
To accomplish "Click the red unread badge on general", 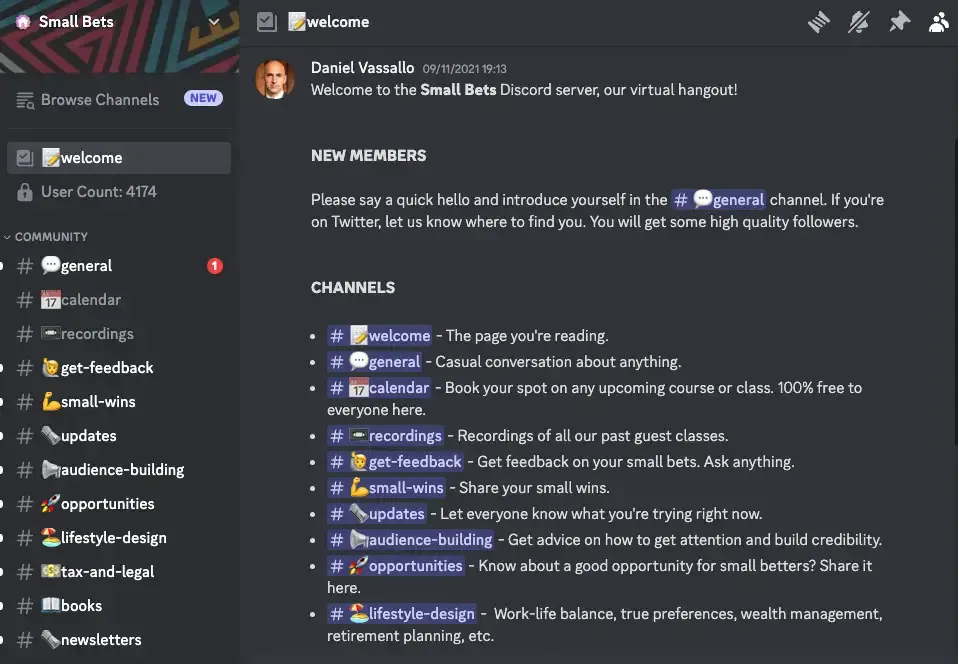I will 215,266.
